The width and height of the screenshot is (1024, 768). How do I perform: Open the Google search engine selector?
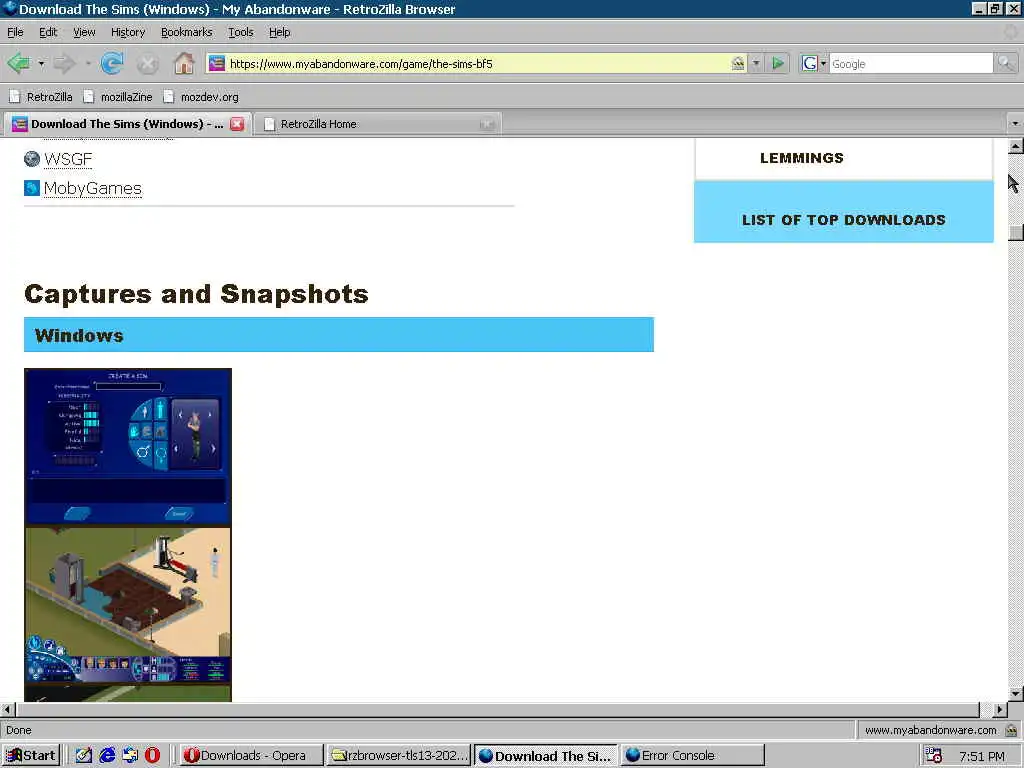814,63
